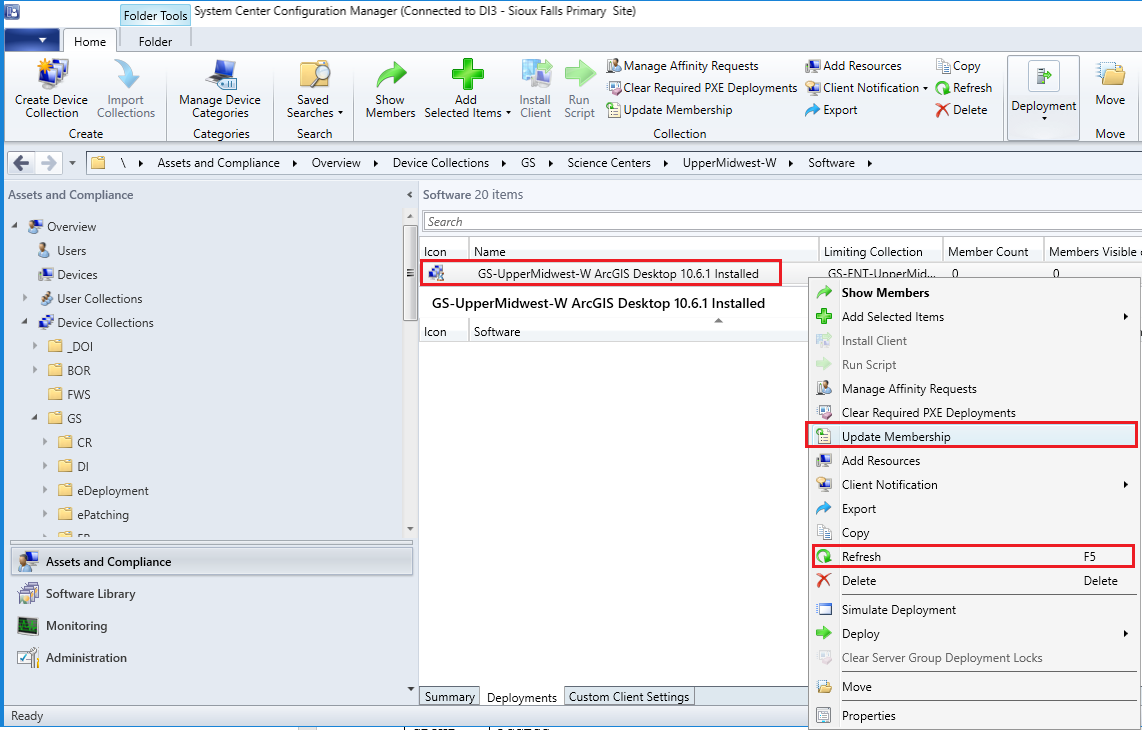The width and height of the screenshot is (1142, 730).
Task: Select Users in the navigation tree
Action: point(71,251)
